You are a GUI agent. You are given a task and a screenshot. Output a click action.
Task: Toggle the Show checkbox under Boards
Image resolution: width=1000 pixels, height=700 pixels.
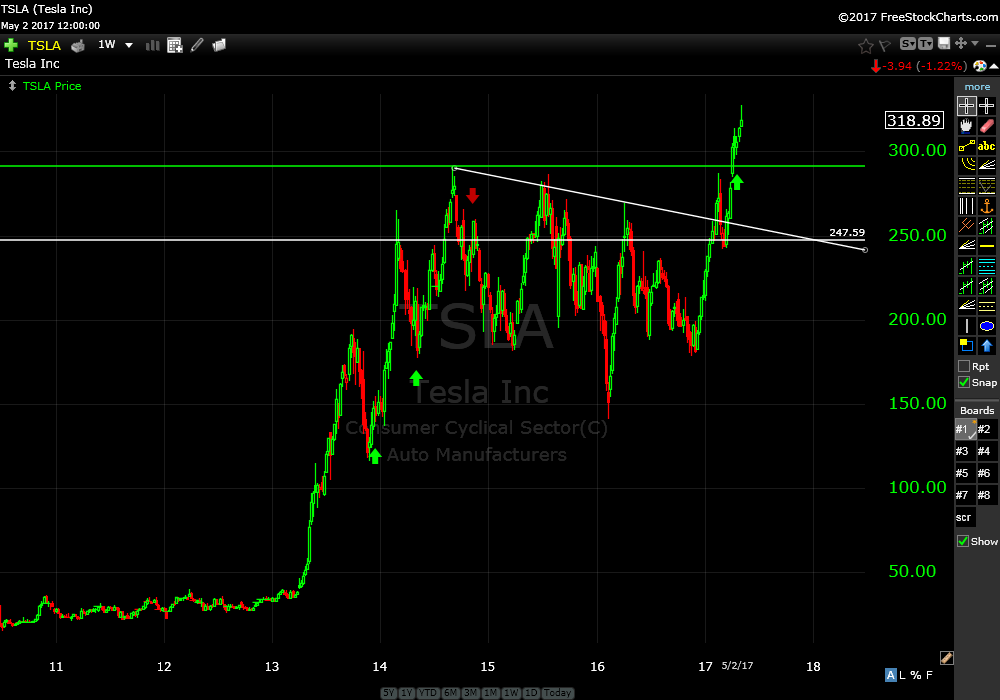click(964, 541)
